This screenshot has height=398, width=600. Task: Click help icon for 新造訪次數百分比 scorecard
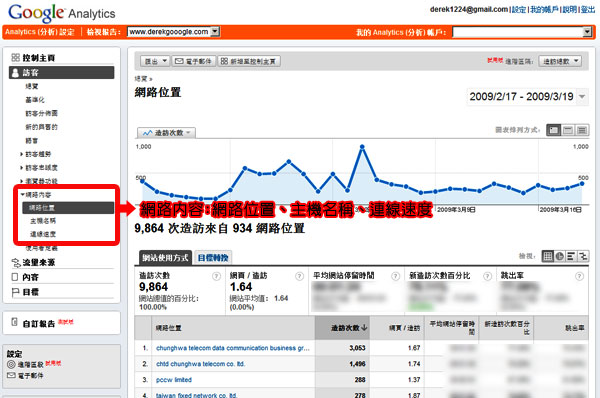click(488, 276)
